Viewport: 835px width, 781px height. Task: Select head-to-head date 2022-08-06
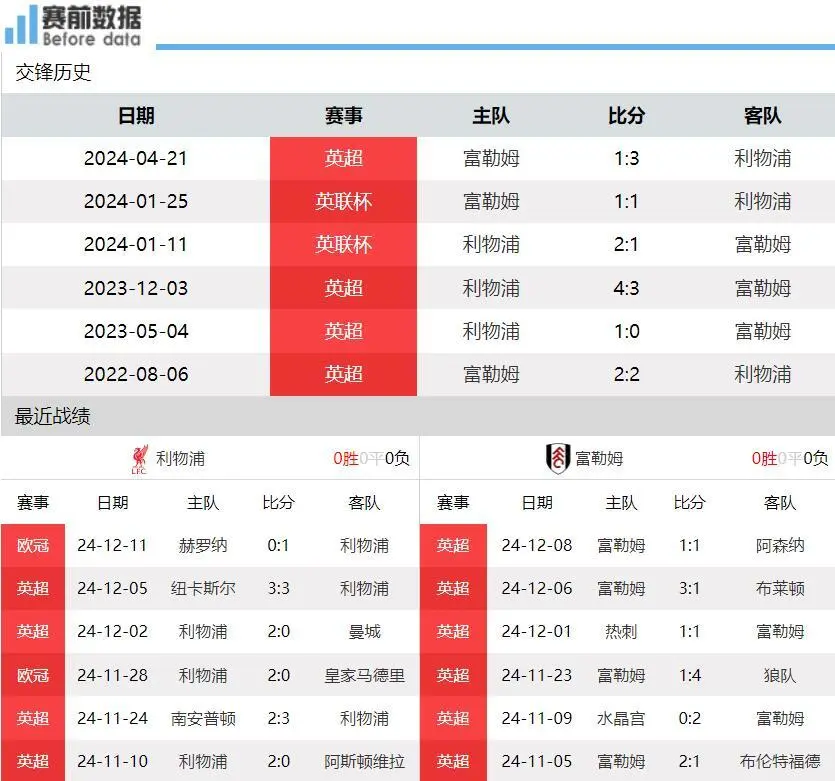coord(136,374)
